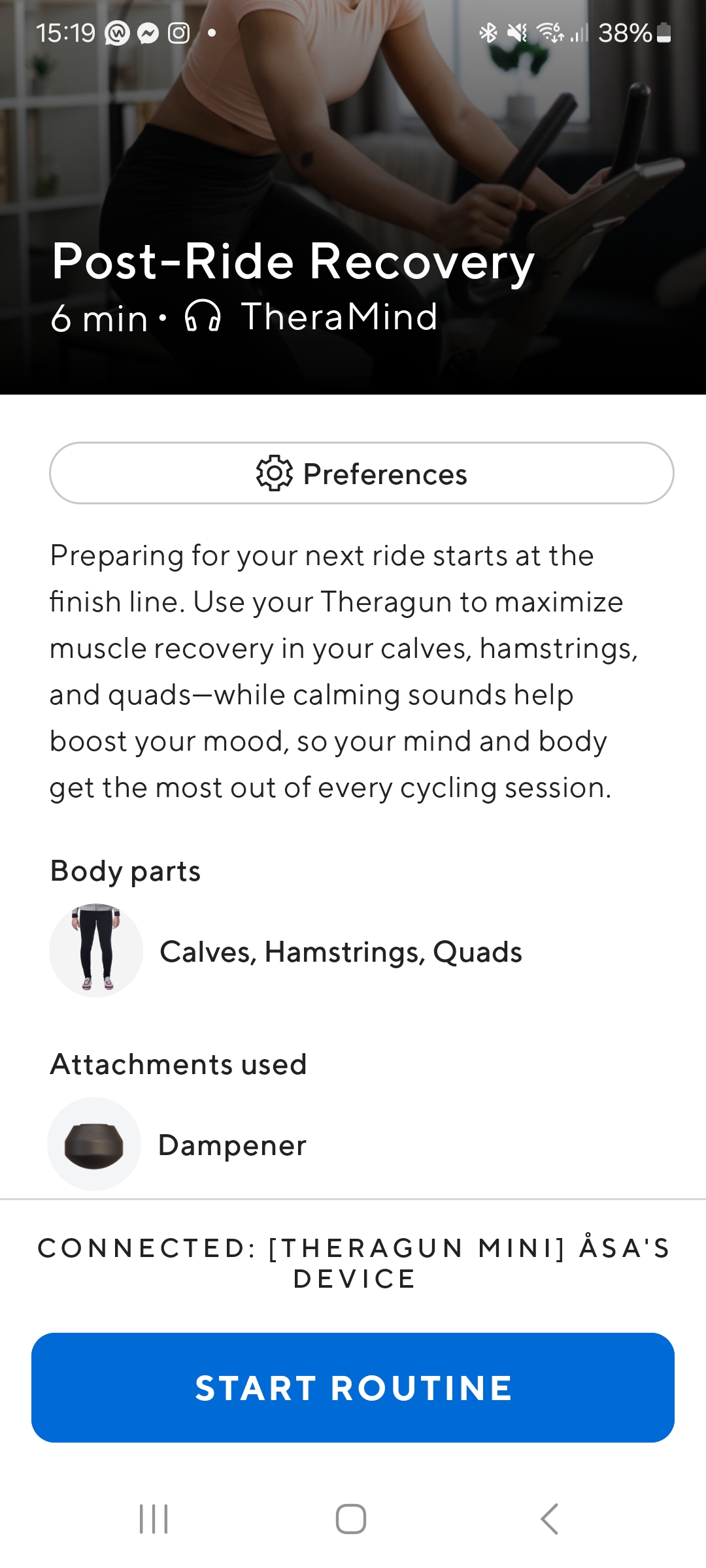The image size is (706, 1568).
Task: Tap the Wi-Fi signal status icon
Action: pyautogui.click(x=549, y=33)
